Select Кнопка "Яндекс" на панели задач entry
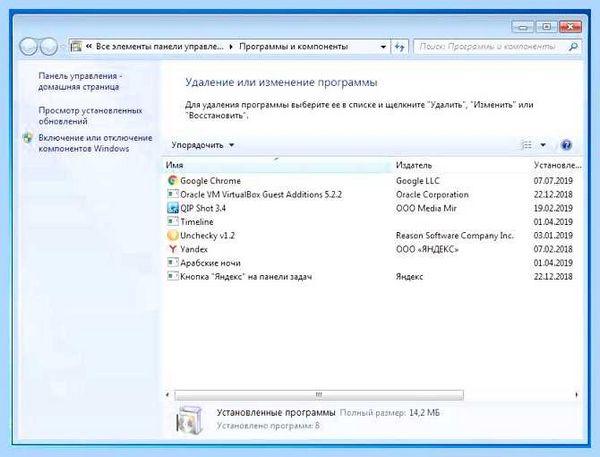This screenshot has height=457, width=600. [x=246, y=276]
